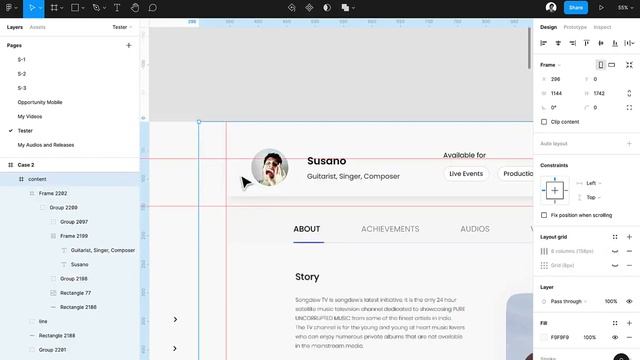Switch to the Prototype tab
Screen dimensions: 640x360
click(x=575, y=27)
